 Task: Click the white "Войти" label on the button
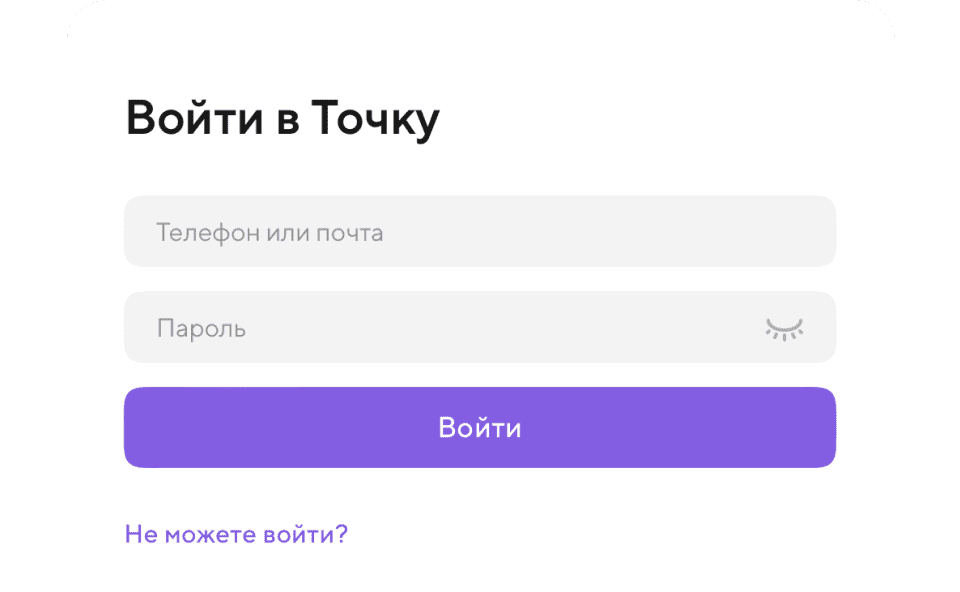tap(480, 428)
